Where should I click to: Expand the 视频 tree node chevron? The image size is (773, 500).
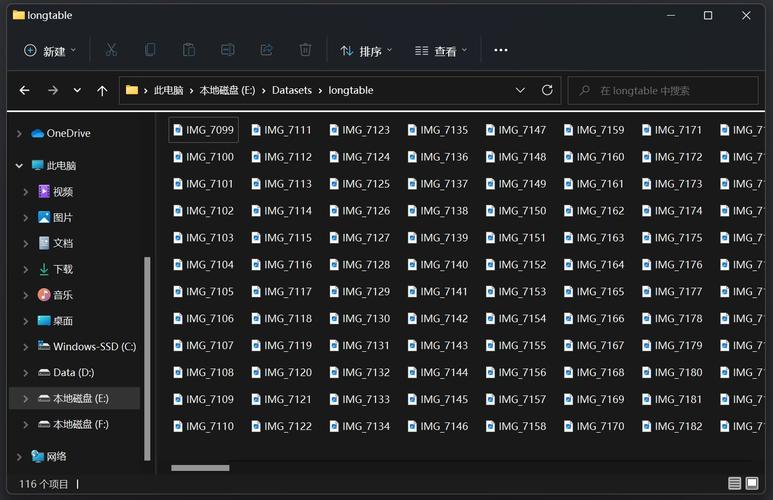pos(26,192)
